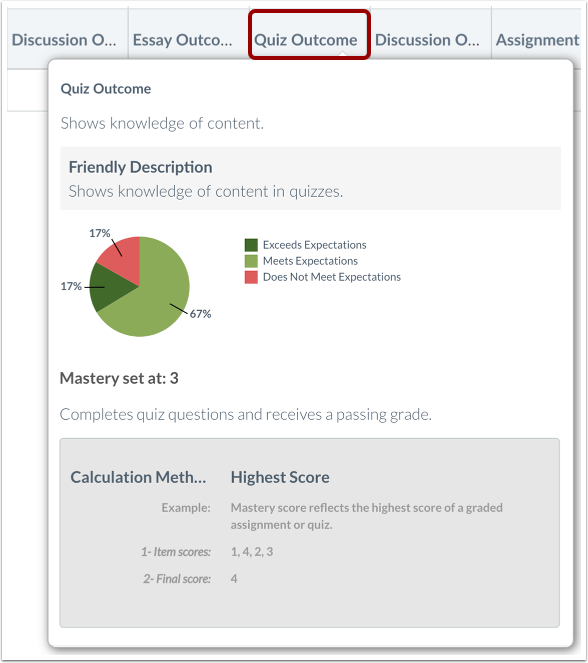Image resolution: width=588 pixels, height=663 pixels.
Task: Click the red Does Not Meet Expectations swatch
Action: [x=251, y=277]
